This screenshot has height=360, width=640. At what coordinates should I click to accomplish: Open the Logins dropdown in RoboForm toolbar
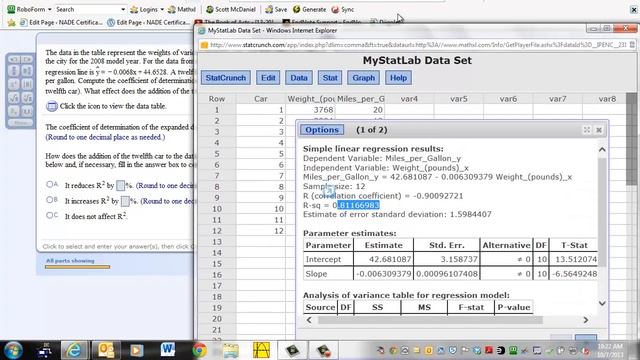click(x=147, y=9)
